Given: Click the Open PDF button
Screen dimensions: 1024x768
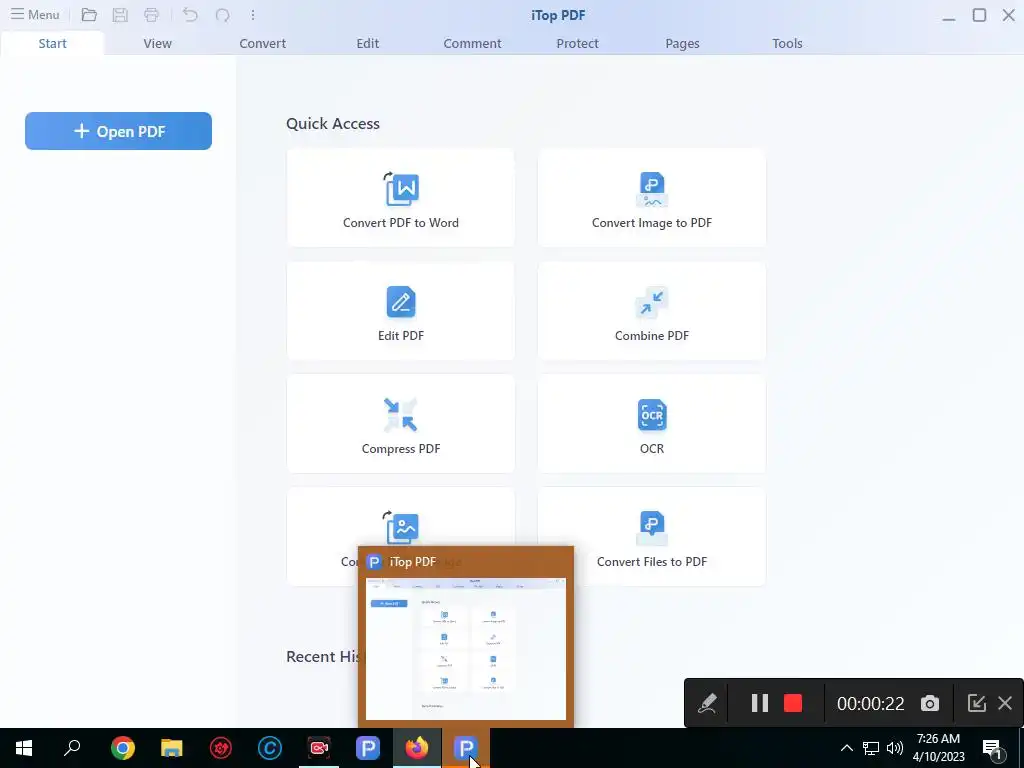Looking at the screenshot, I should pos(118,131).
